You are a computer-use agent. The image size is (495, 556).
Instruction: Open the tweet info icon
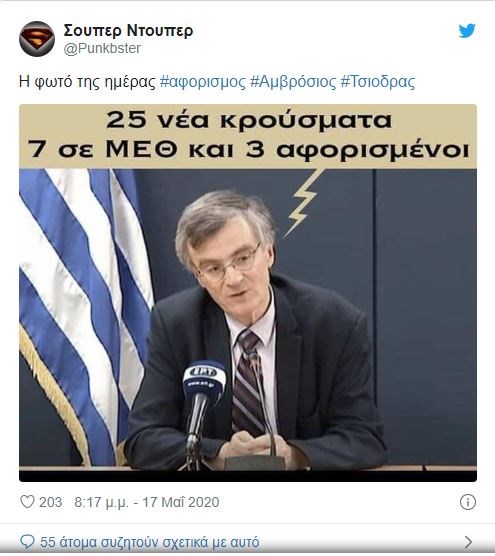click(x=468, y=502)
